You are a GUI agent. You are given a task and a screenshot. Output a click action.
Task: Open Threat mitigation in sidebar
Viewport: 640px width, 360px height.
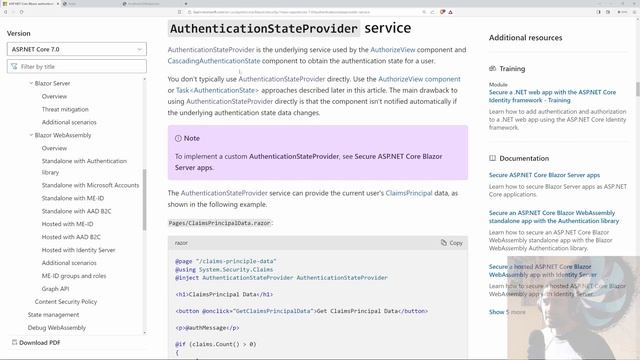(x=65, y=109)
